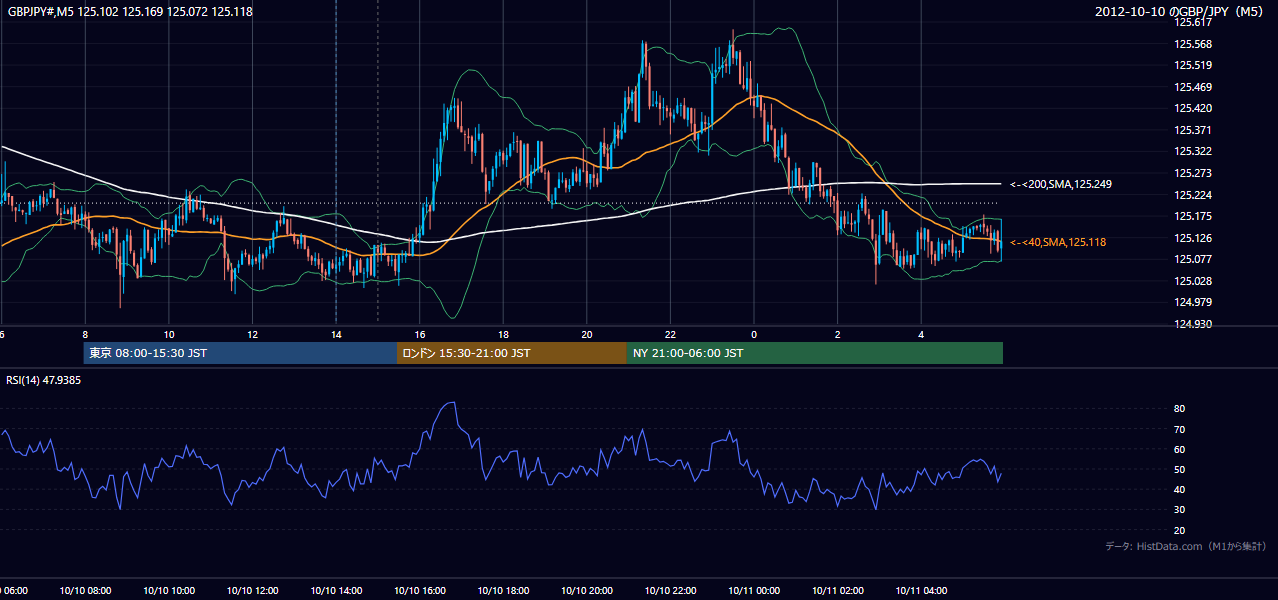Click RSI scale value 30
This screenshot has height=600, width=1278.
point(1179,510)
